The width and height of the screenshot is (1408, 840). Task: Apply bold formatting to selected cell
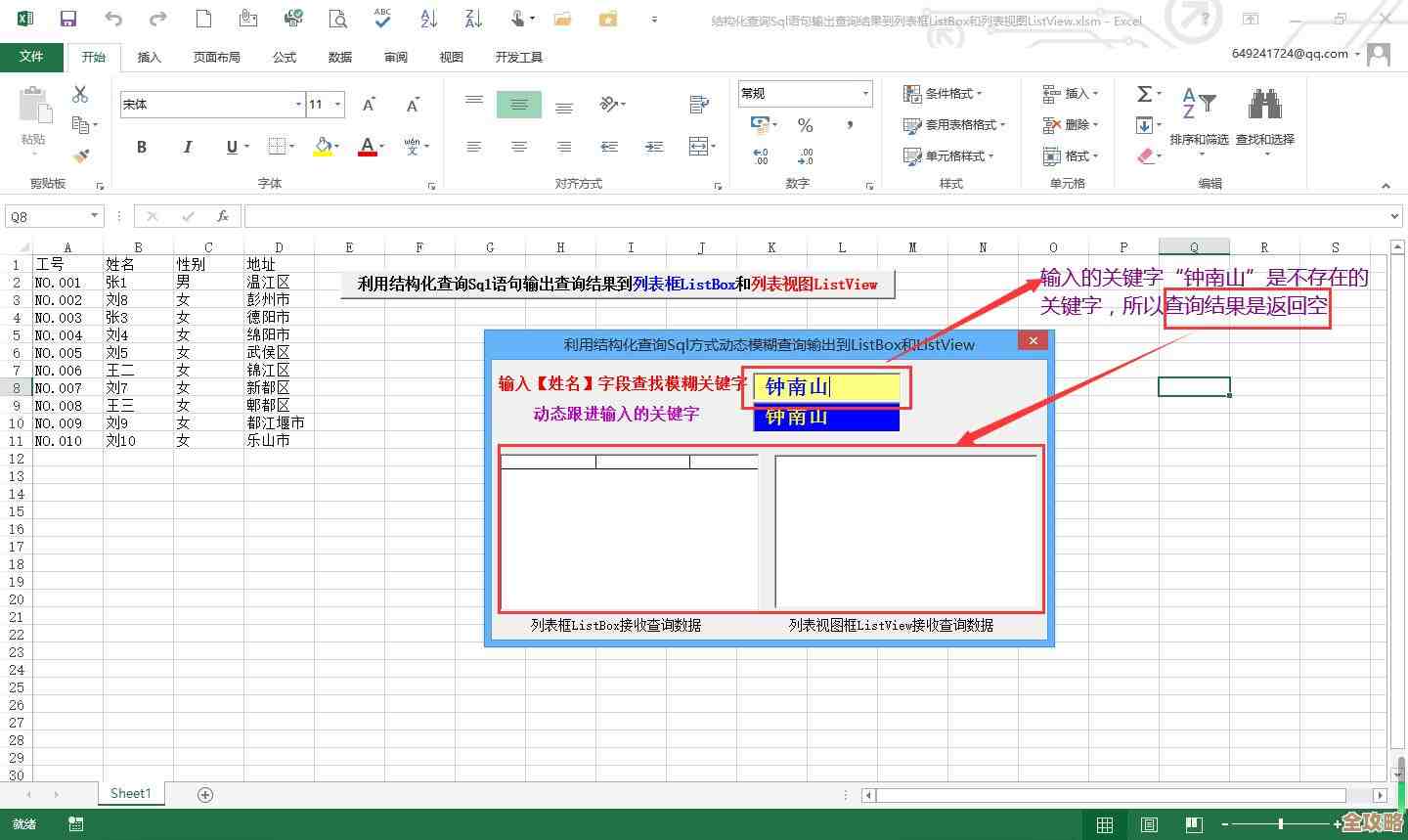point(141,147)
